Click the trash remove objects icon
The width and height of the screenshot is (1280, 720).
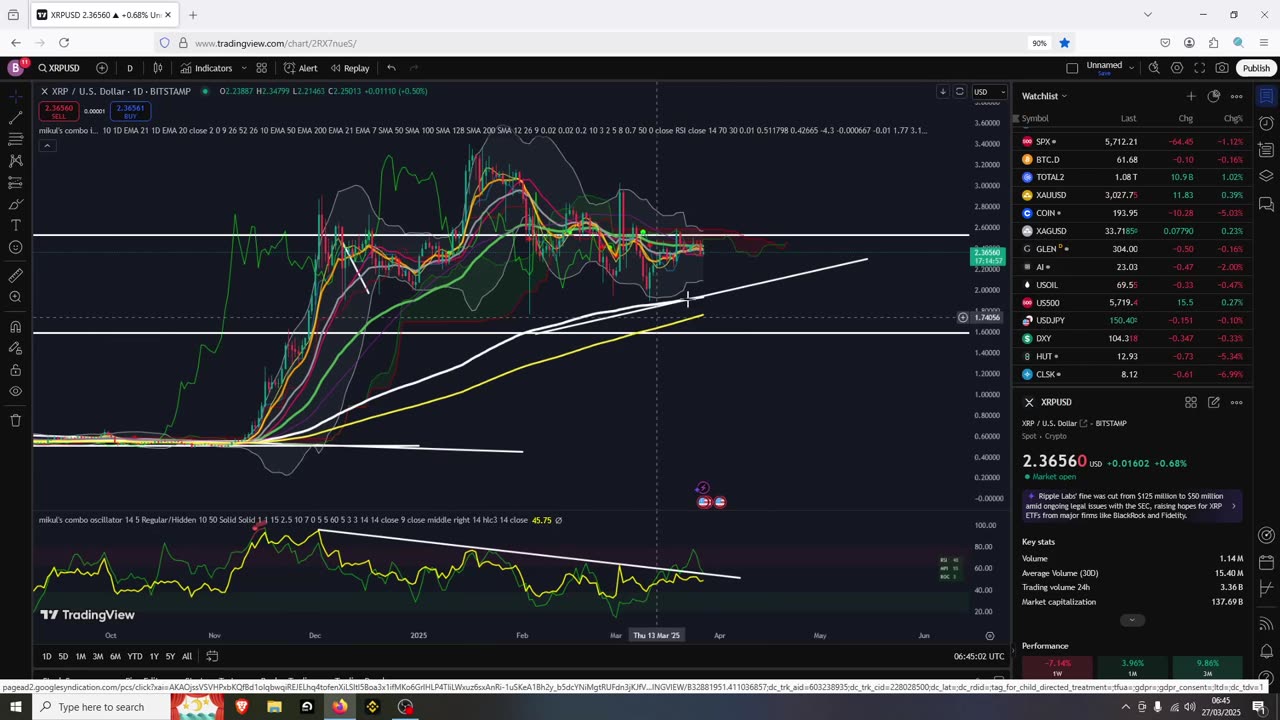[x=15, y=420]
